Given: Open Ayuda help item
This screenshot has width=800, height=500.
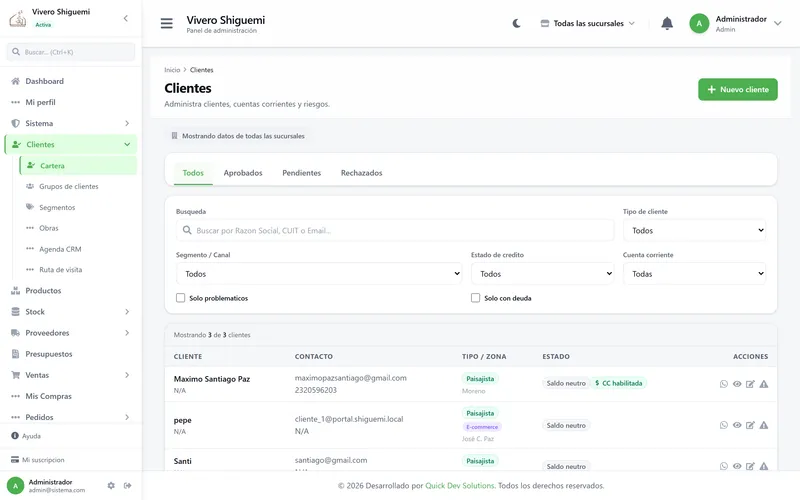Looking at the screenshot, I should click(x=26, y=436).
